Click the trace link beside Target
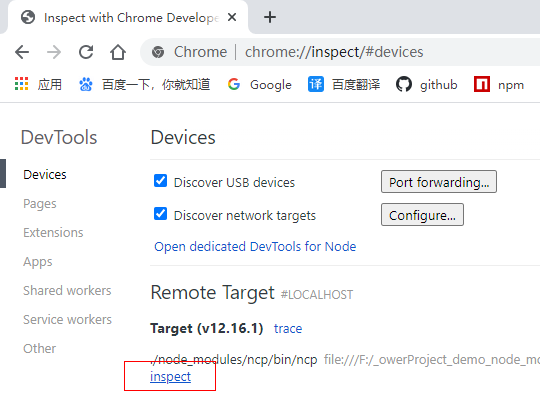The height and width of the screenshot is (397, 540). pos(288,328)
